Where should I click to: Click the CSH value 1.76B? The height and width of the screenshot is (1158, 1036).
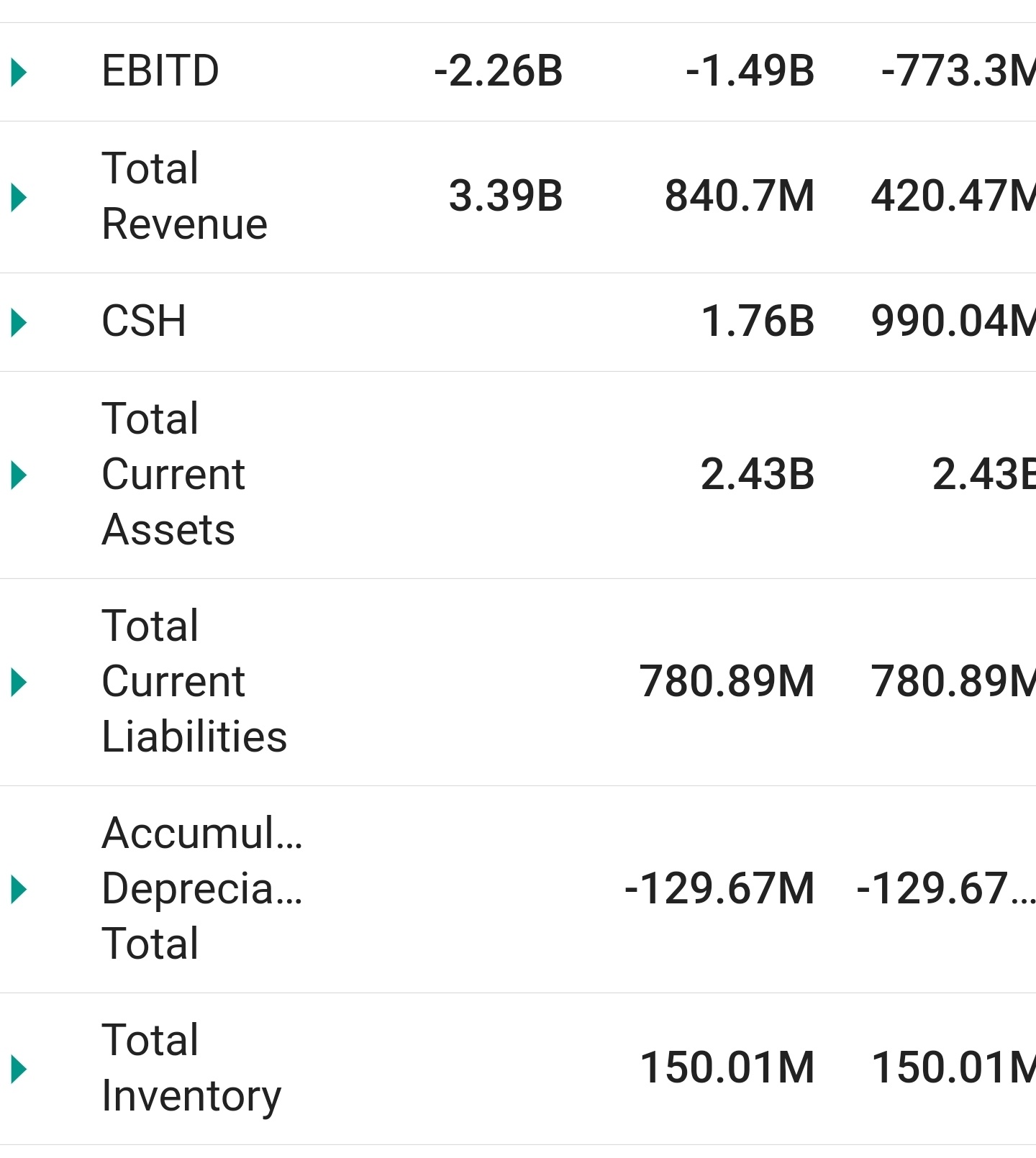pyautogui.click(x=758, y=322)
